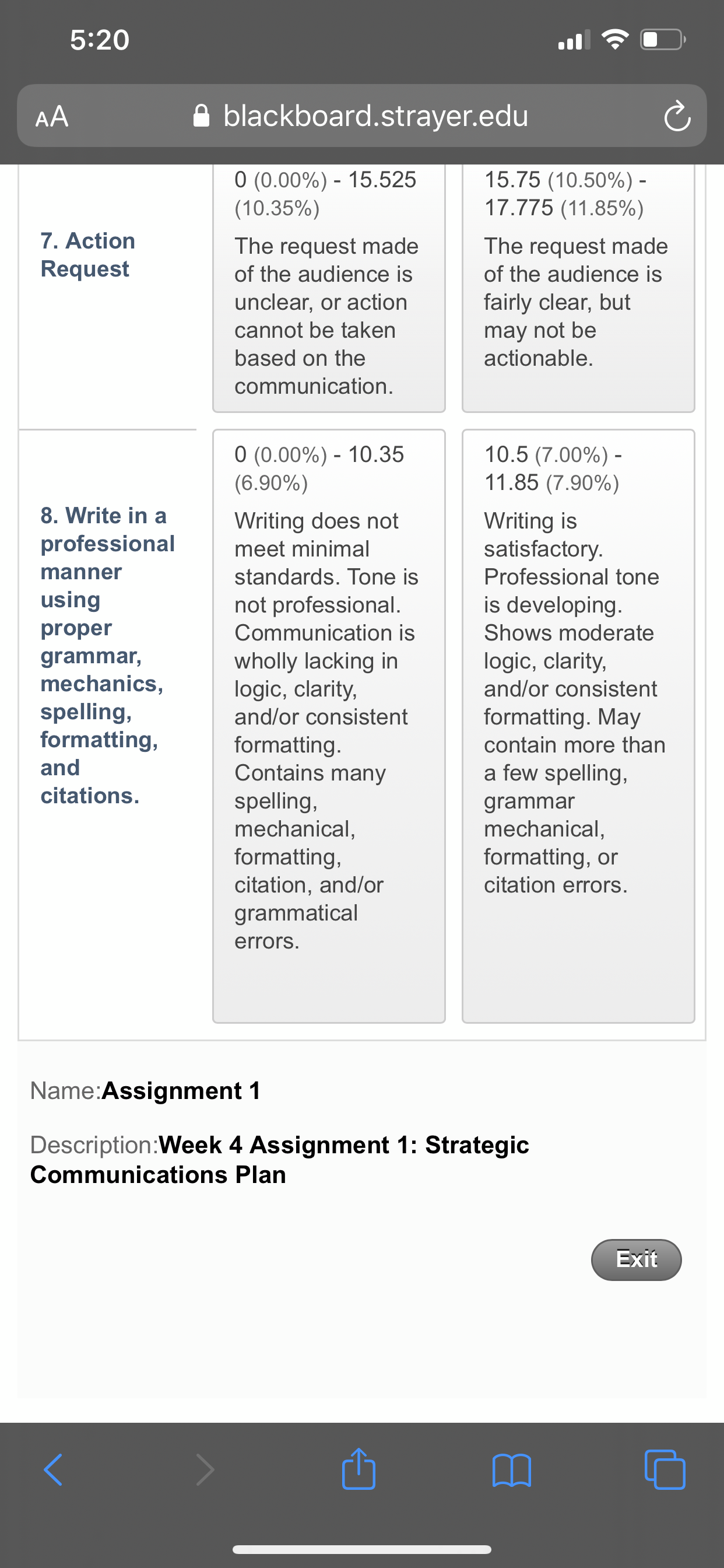Reload the page using refresh icon
The height and width of the screenshot is (1568, 724).
point(677,116)
